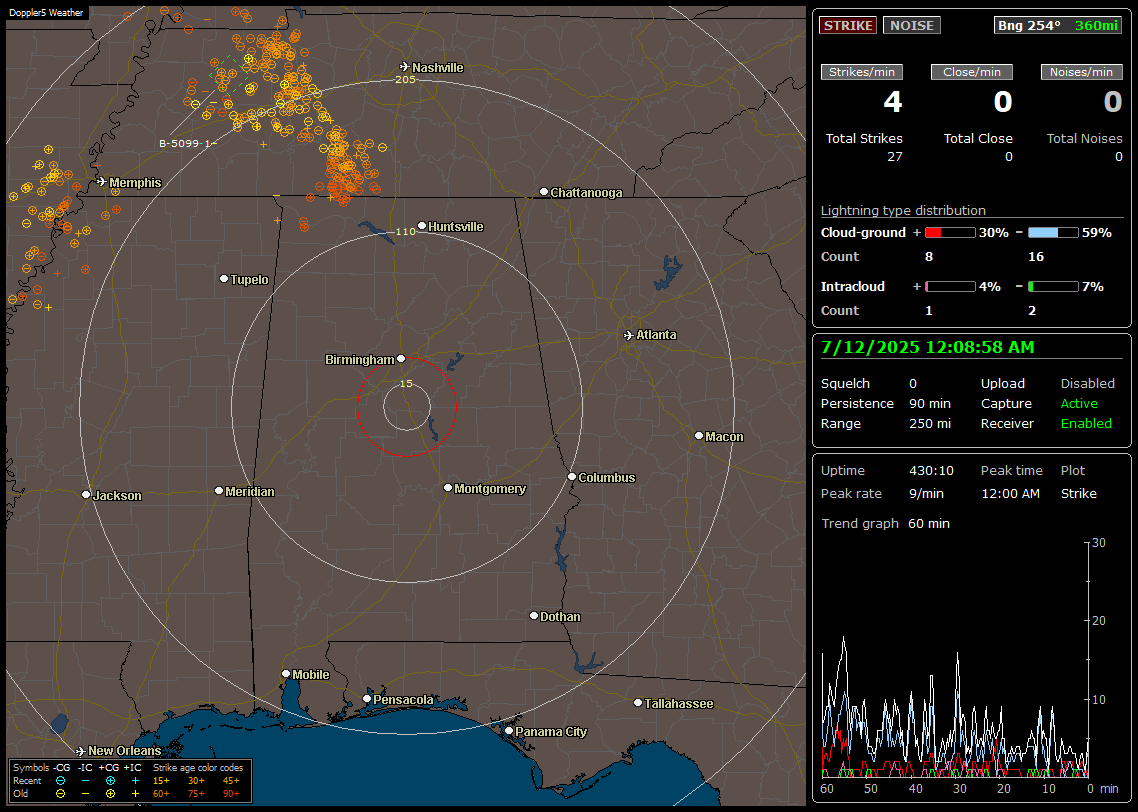1138x812 pixels.
Task: Click the 15 range ring label
Action: (406, 383)
